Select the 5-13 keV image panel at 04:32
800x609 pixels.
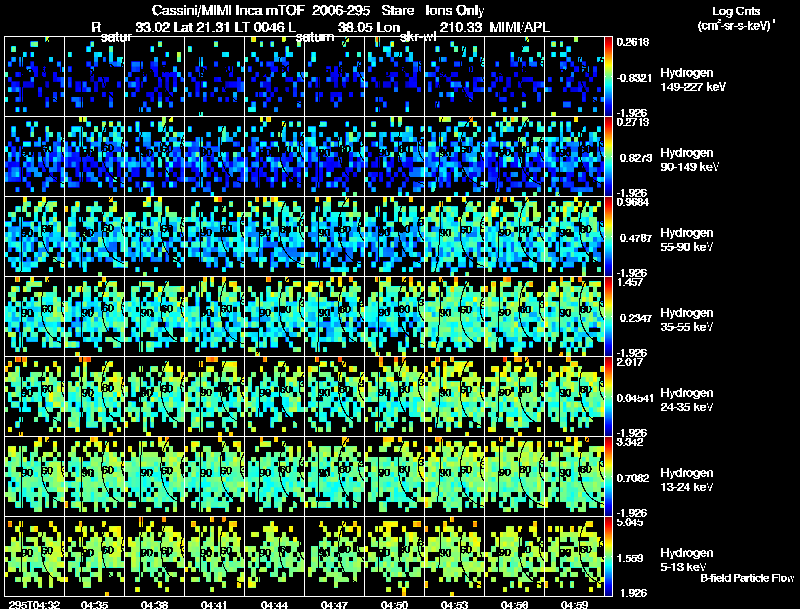coord(35,556)
